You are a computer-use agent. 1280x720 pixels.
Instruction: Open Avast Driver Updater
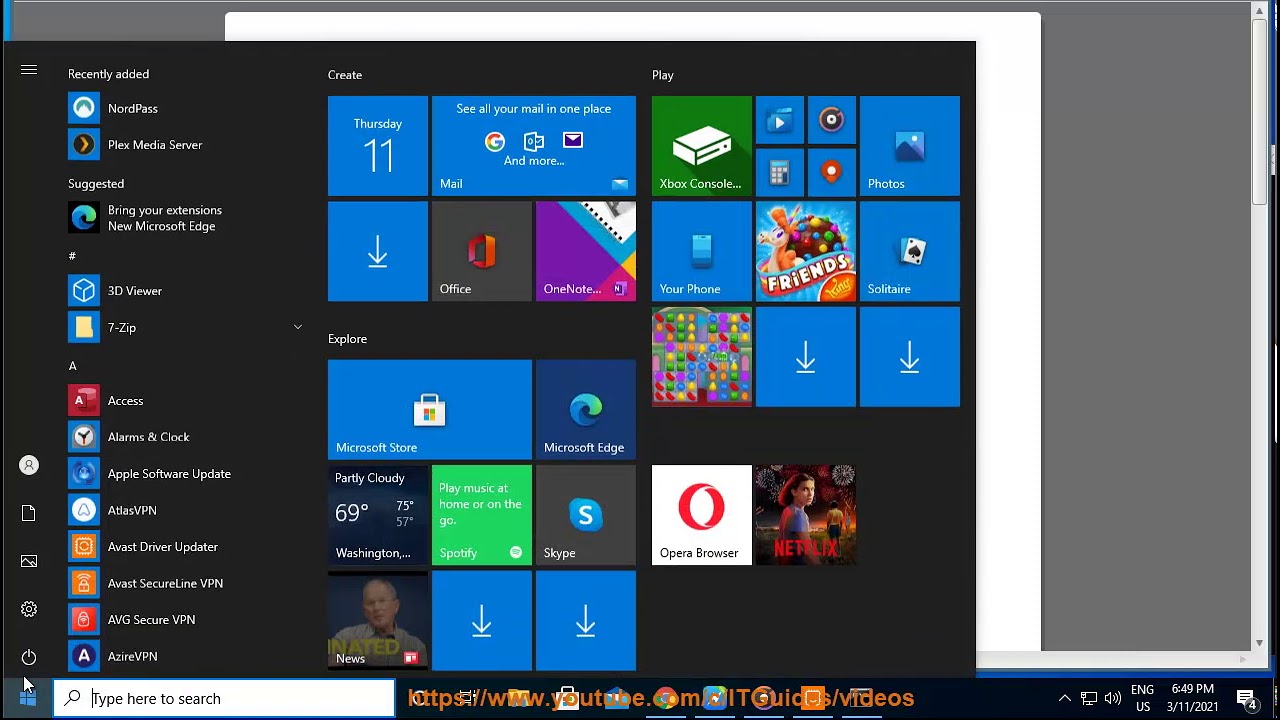point(185,547)
